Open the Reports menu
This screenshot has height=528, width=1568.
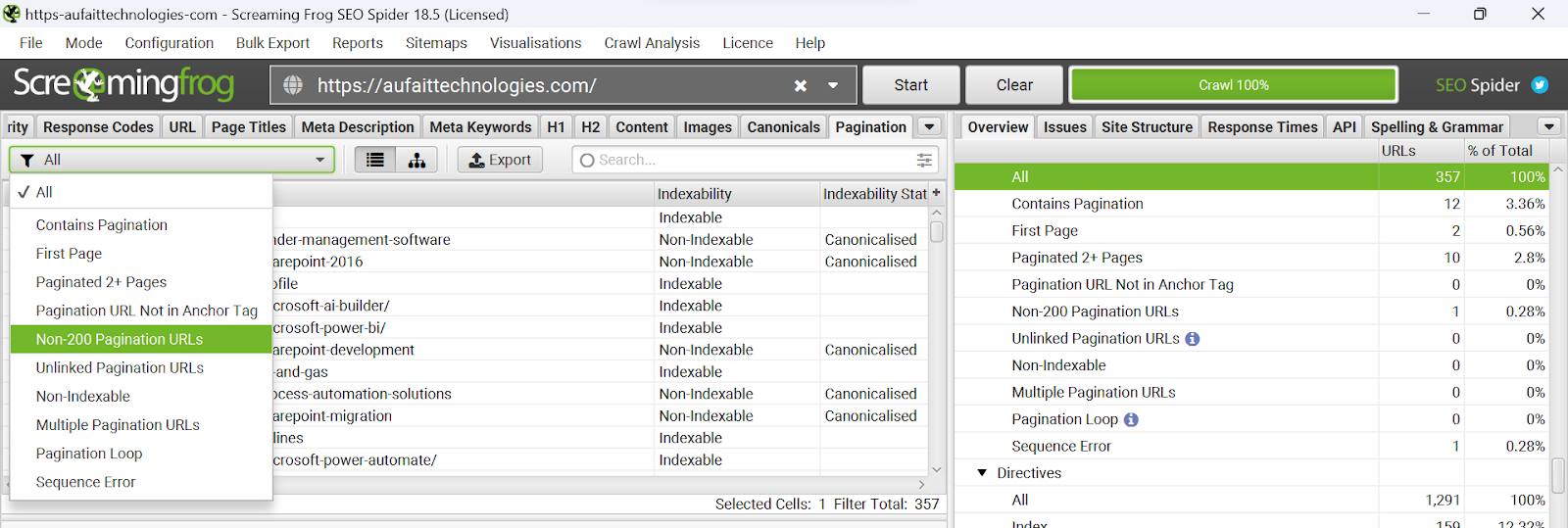coord(358,43)
